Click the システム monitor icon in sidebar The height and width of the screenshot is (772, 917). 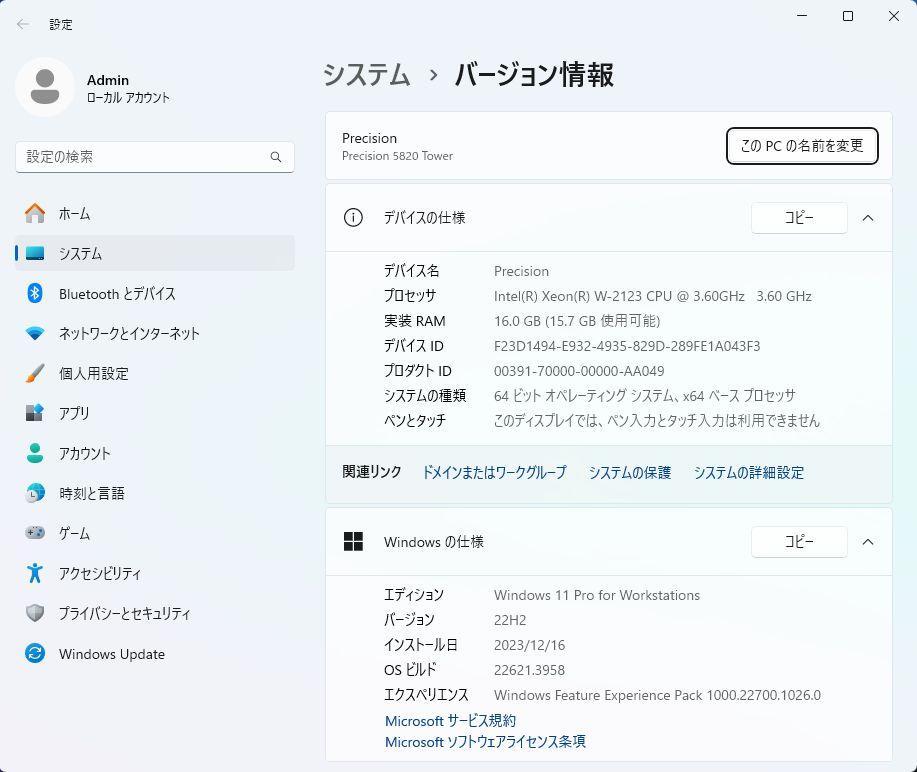point(35,253)
